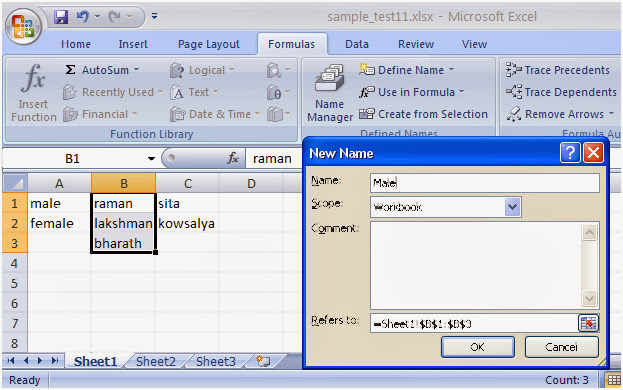Switch to the Insert tab
This screenshot has height=390, width=623.
pos(133,44)
